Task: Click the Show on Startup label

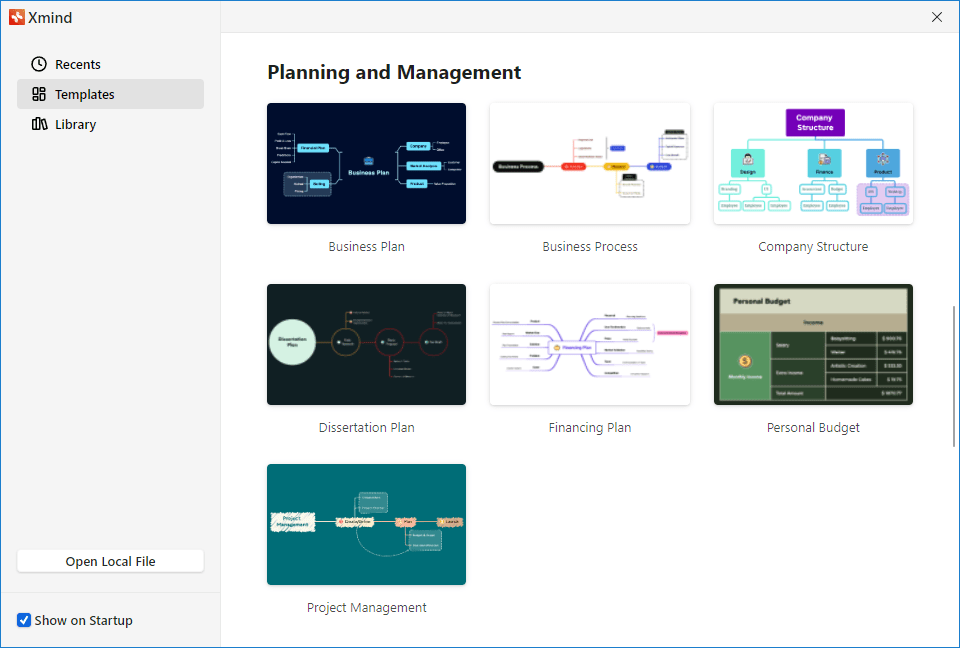Action: (83, 620)
